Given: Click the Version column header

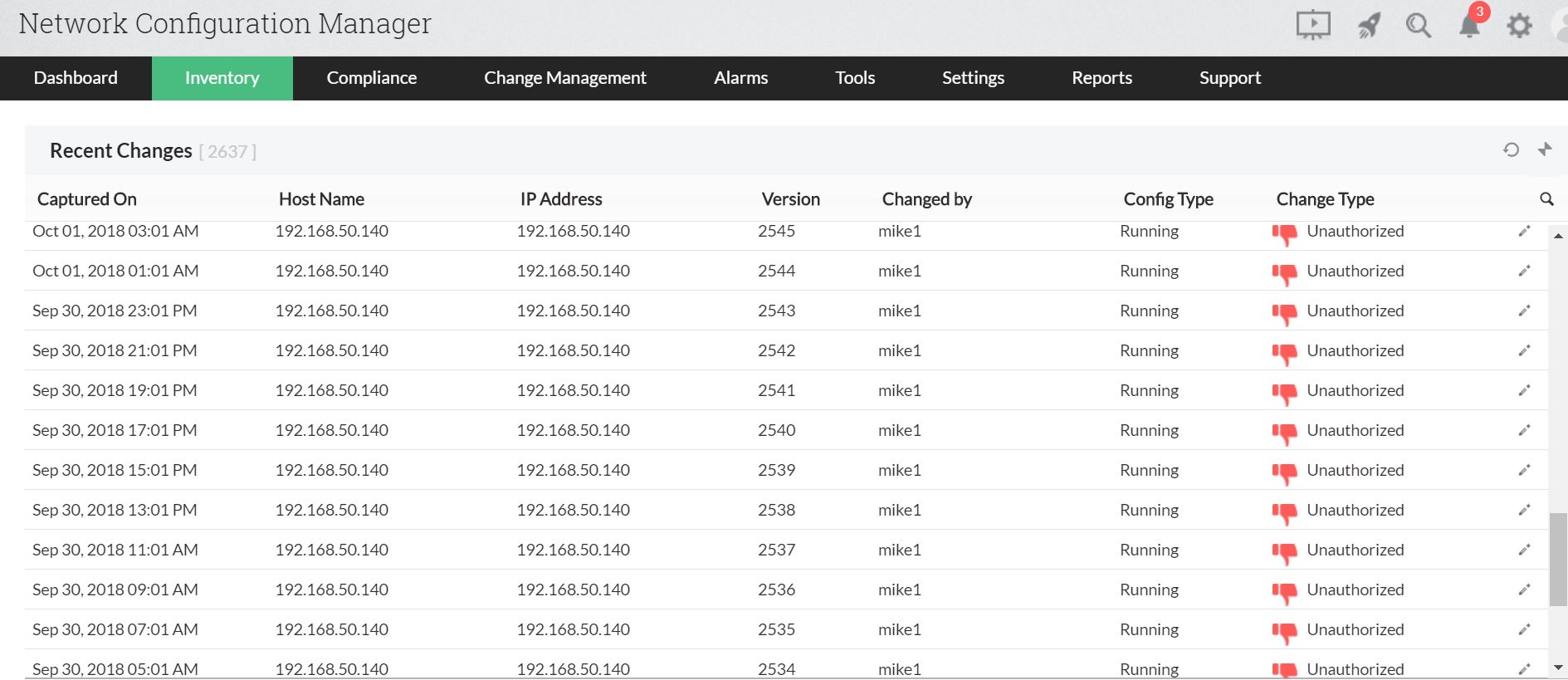Looking at the screenshot, I should (790, 199).
